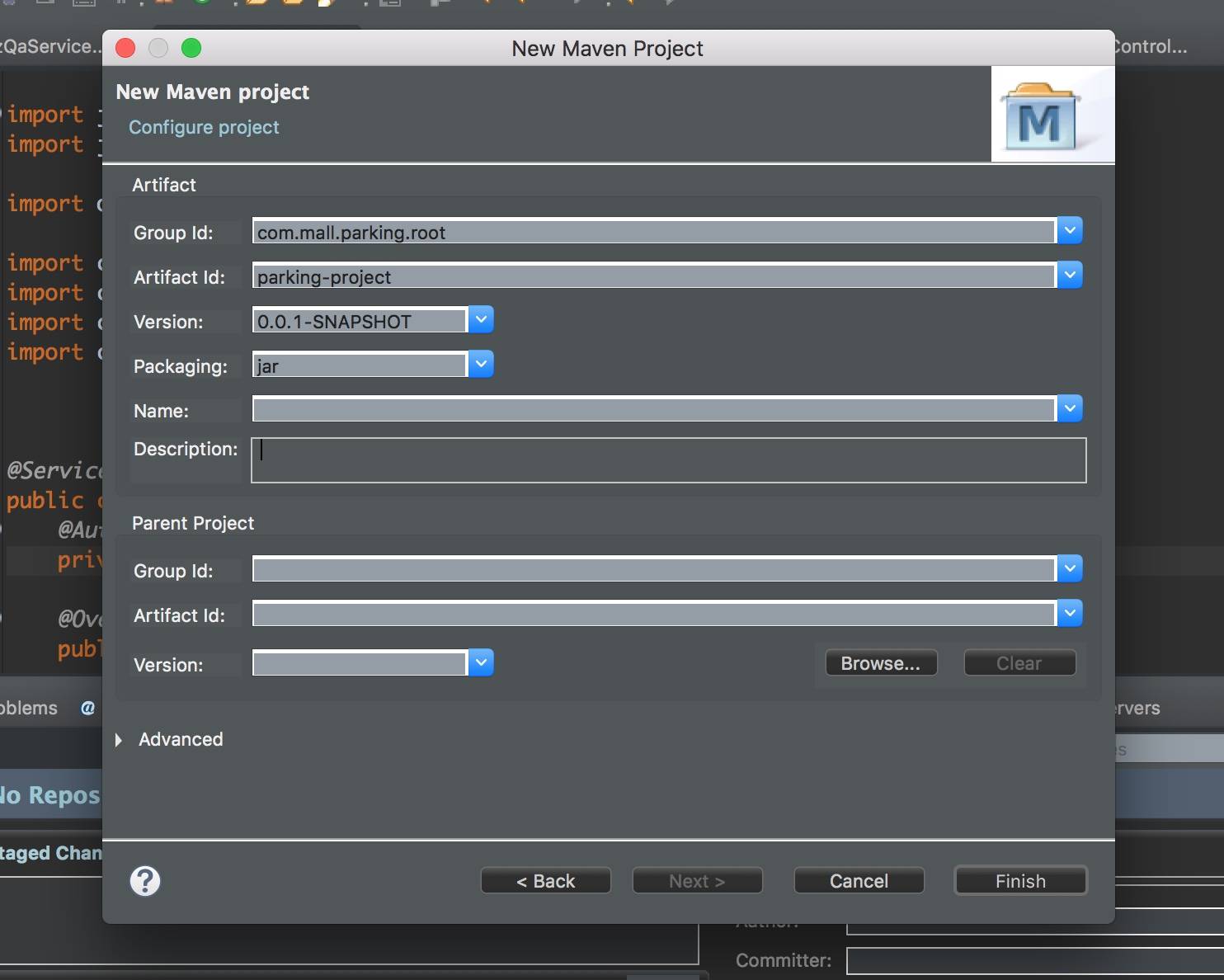Open Parent Project Artifact Id dropdown arrow
The height and width of the screenshot is (980, 1224).
pyautogui.click(x=1070, y=614)
